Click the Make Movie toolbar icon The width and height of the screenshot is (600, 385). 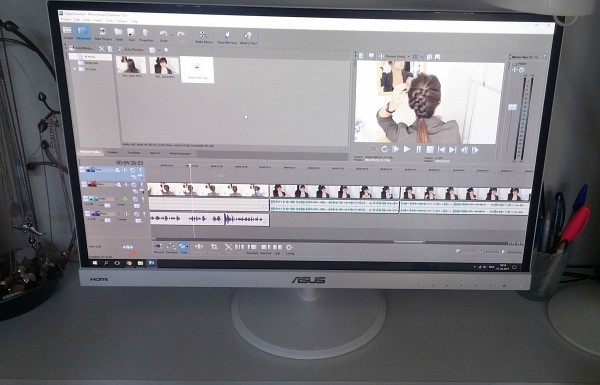tap(203, 36)
